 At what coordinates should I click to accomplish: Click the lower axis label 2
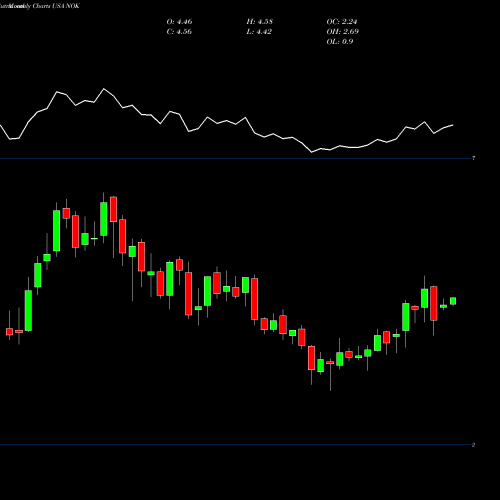tap(473, 445)
